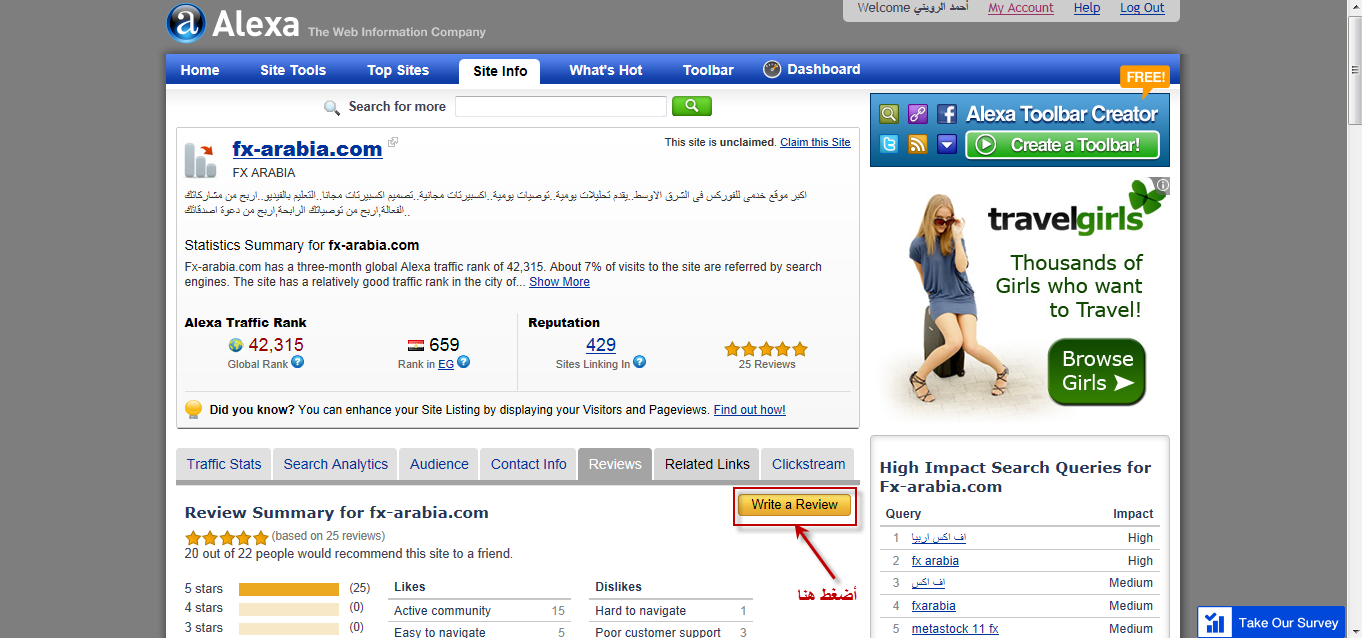The width and height of the screenshot is (1362, 638).
Task: Switch to the Related Links tab
Action: [707, 464]
